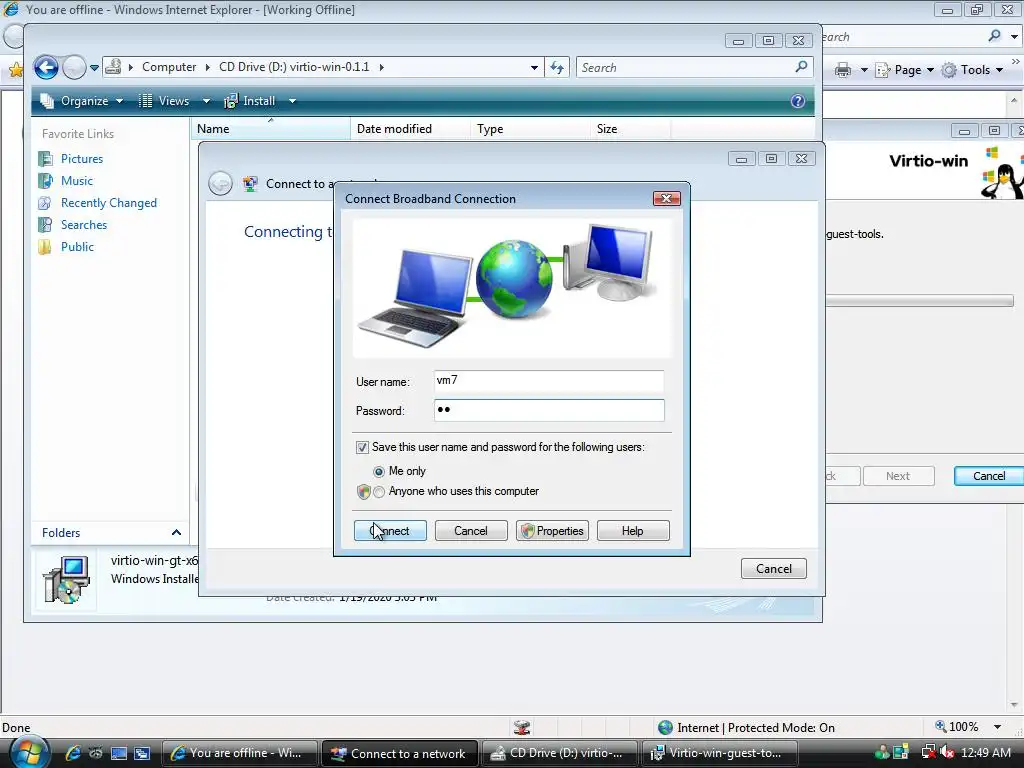1024x768 pixels.
Task: Click the User name field containing vm7
Action: pyautogui.click(x=549, y=381)
